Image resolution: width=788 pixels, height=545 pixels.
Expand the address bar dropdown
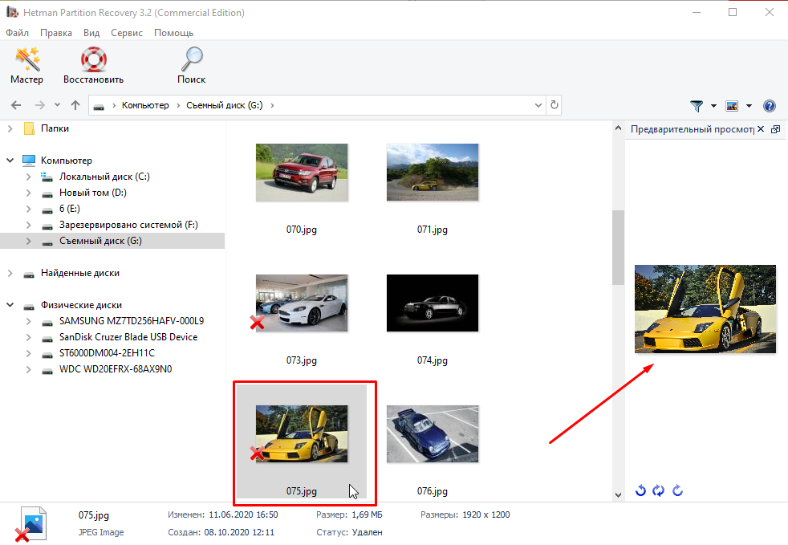coord(538,105)
